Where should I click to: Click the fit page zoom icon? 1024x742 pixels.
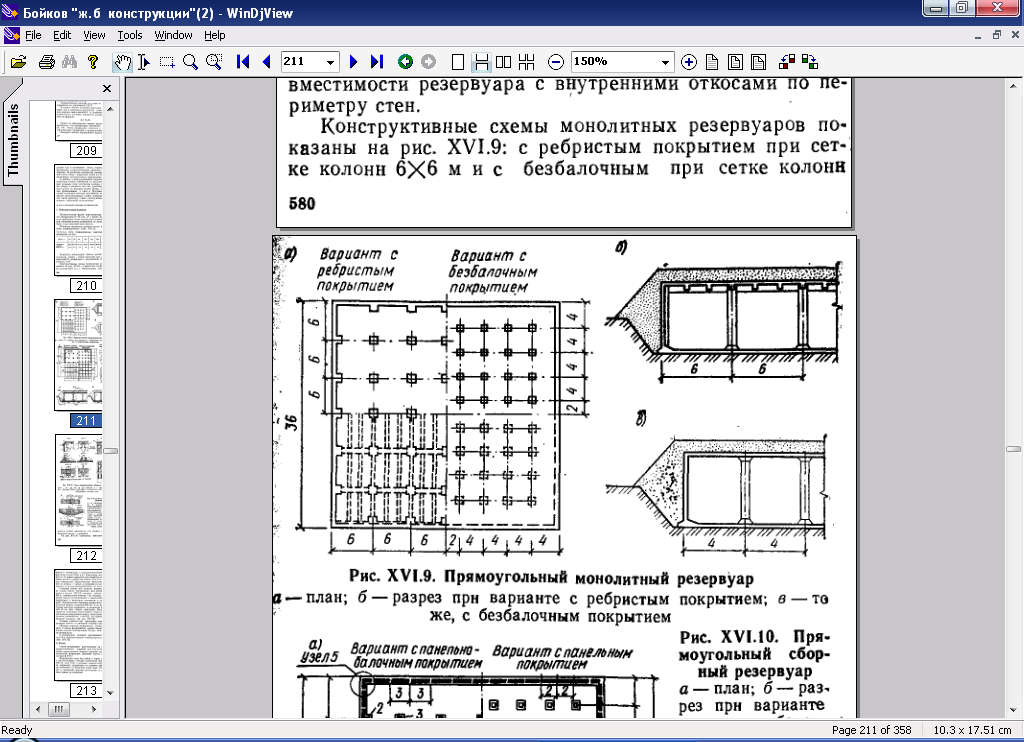pyautogui.click(x=735, y=62)
